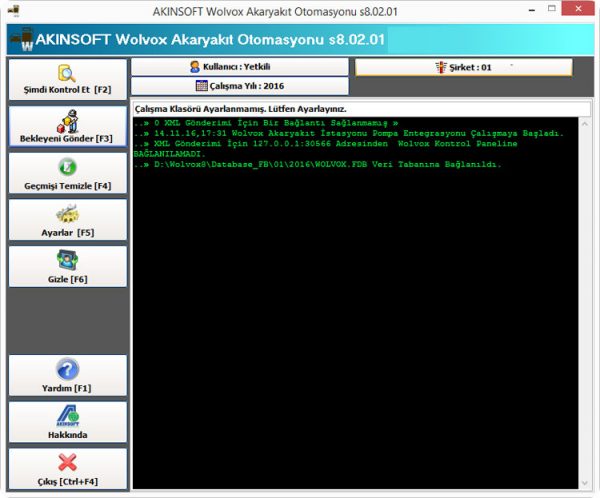Open the Çalışma Yılı : 2016 button
Viewport: 600px width, 498px height.
[240, 86]
